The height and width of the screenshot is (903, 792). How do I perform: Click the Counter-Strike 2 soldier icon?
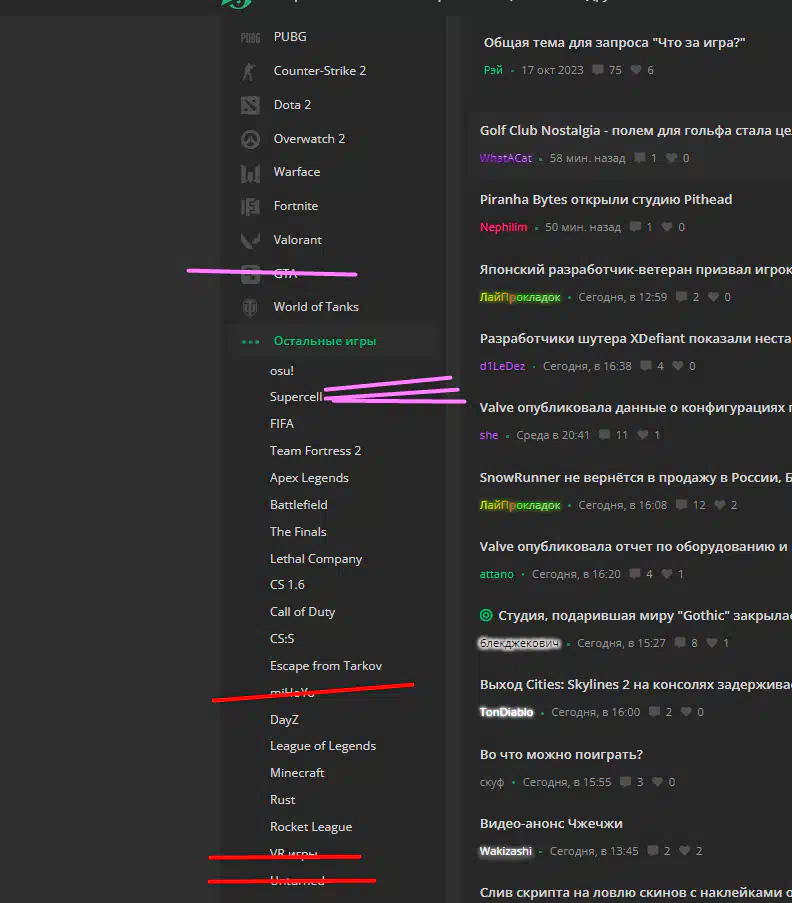(x=249, y=71)
